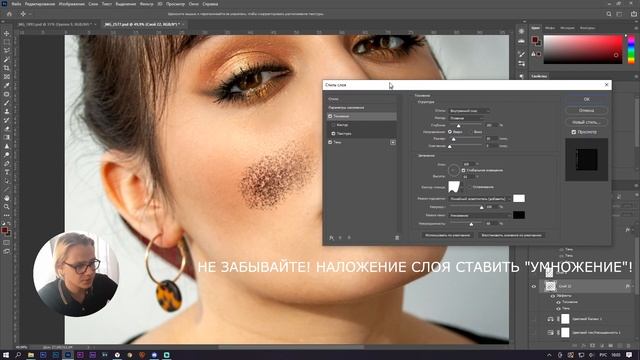640x360 pixels.
Task: Click OK in Layer Style dialog
Action: [x=587, y=99]
